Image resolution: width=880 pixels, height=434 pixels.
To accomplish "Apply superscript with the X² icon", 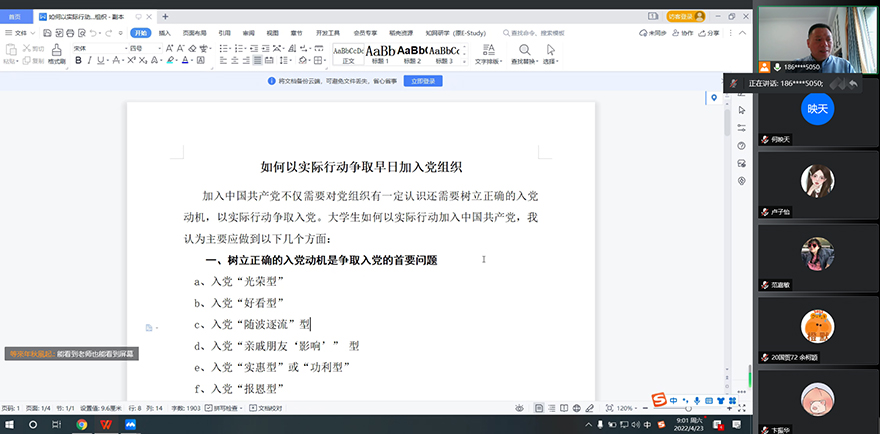I will pos(131,61).
